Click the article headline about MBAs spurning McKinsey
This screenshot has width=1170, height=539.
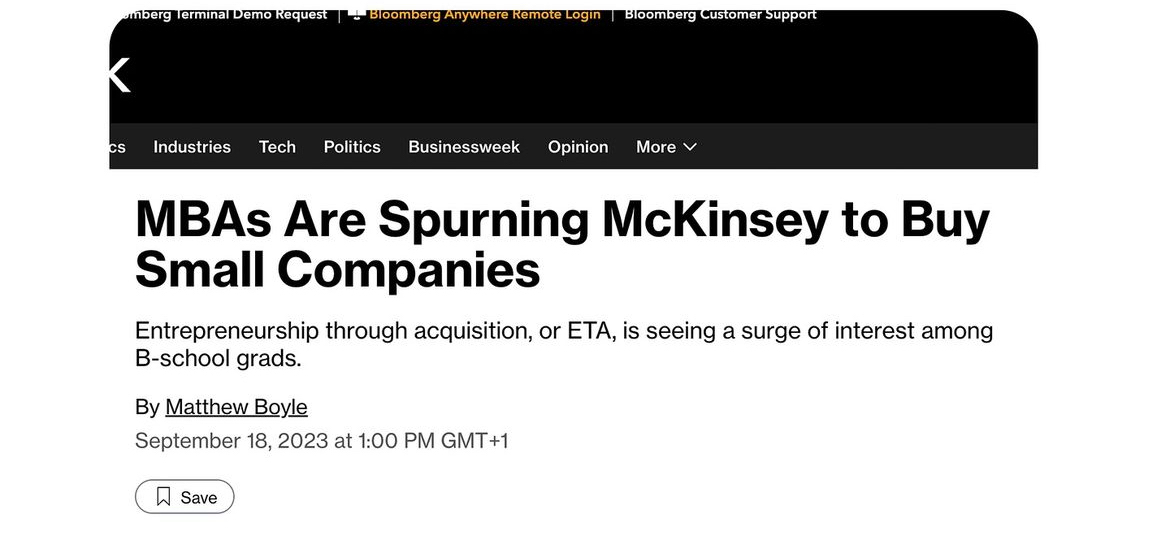tap(562, 244)
